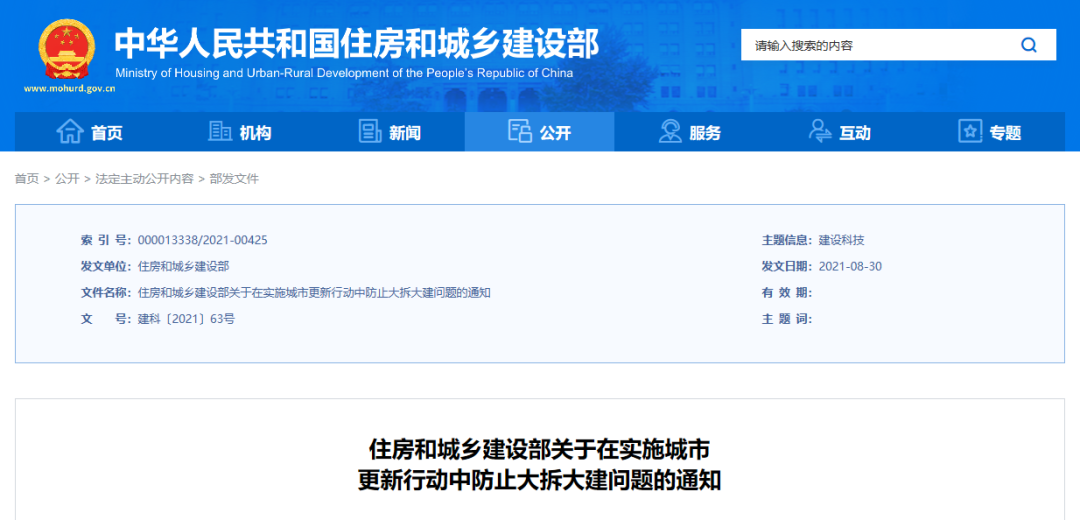Click the 发文单位 label
This screenshot has height=520, width=1080.
(x=106, y=267)
